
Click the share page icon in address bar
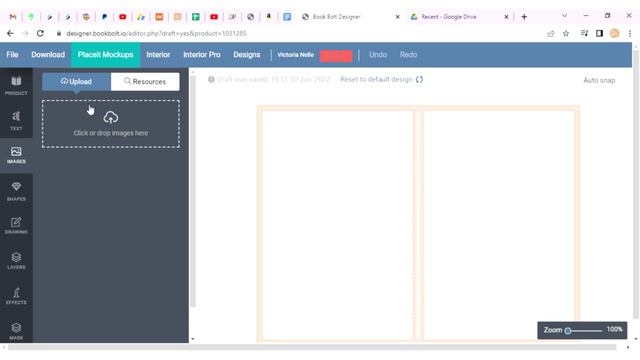pyautogui.click(x=551, y=33)
